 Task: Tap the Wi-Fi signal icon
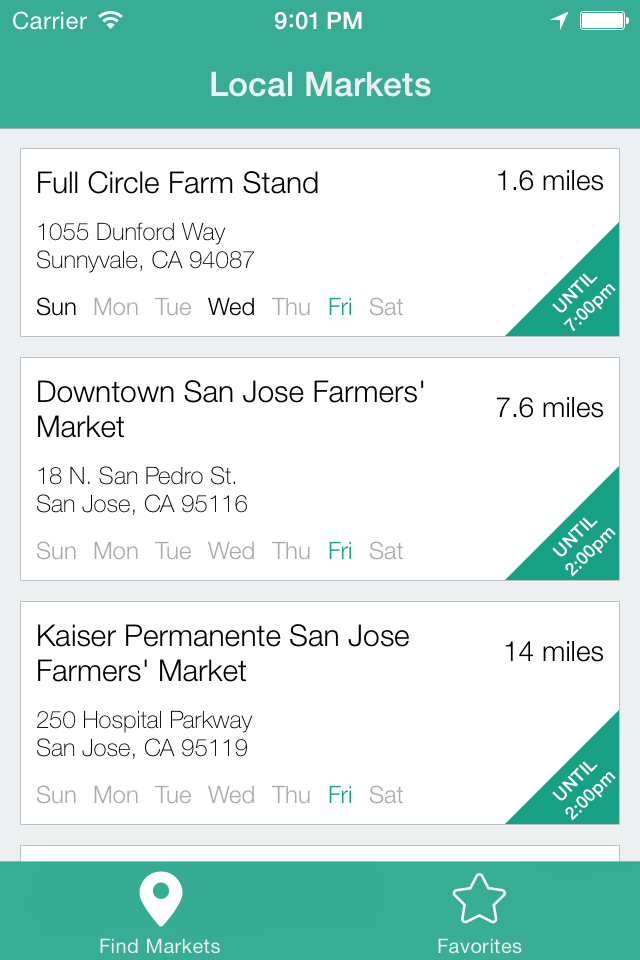[111, 21]
